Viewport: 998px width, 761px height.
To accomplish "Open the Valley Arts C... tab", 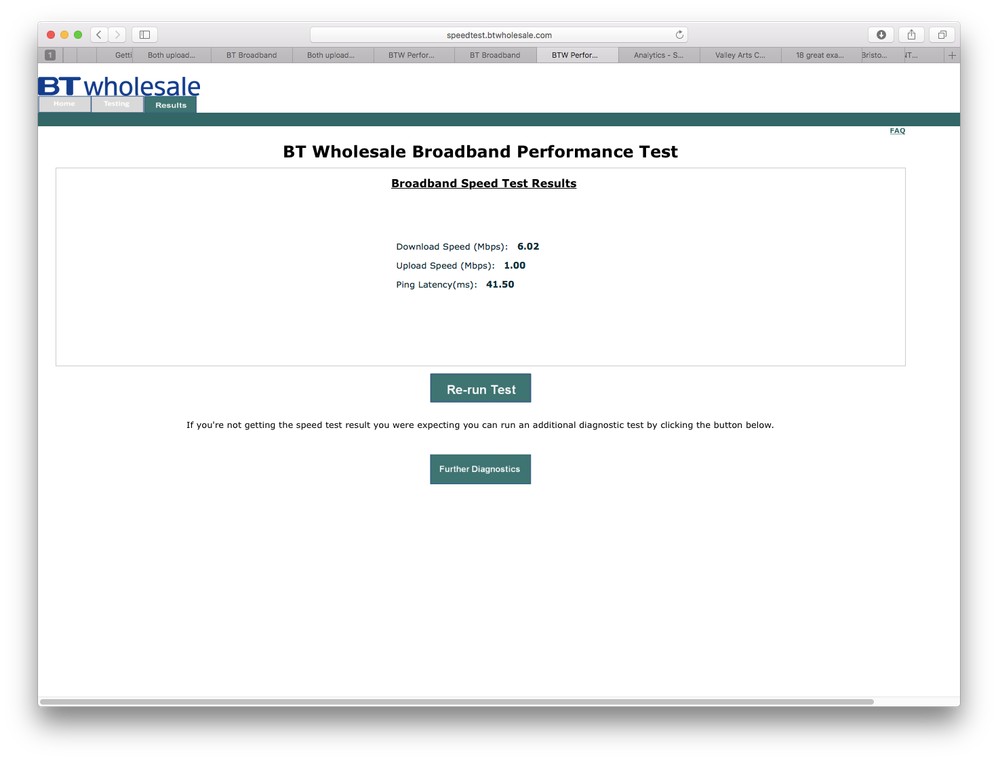I will click(740, 55).
